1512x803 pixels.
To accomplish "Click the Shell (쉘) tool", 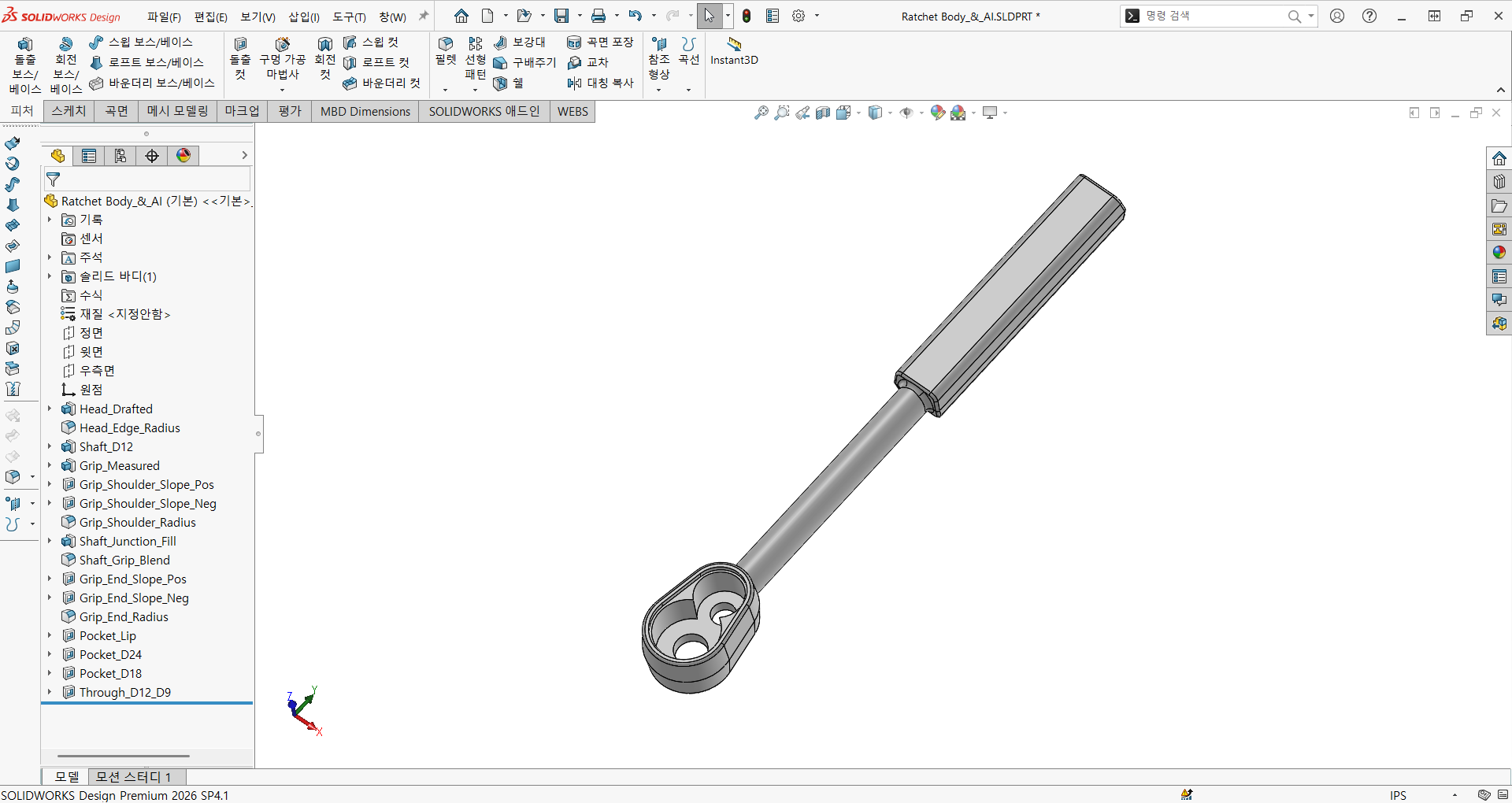I will pyautogui.click(x=509, y=83).
